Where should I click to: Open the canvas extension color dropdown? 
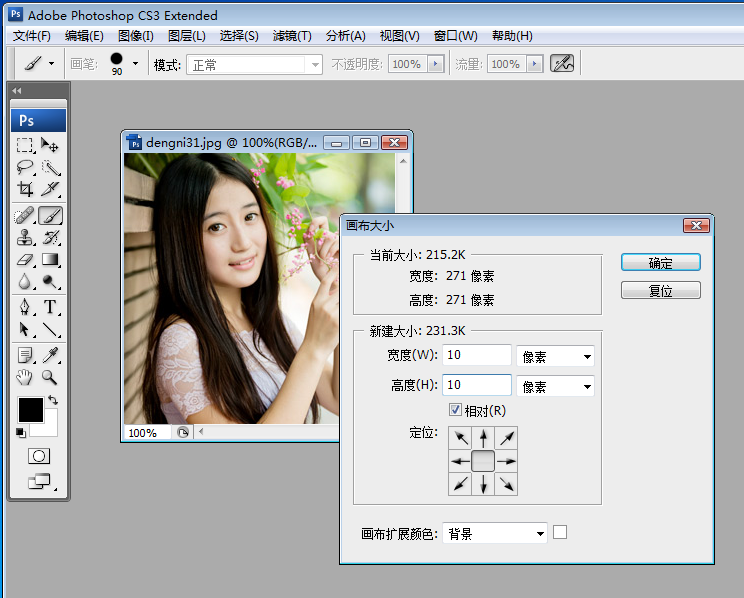click(x=494, y=534)
